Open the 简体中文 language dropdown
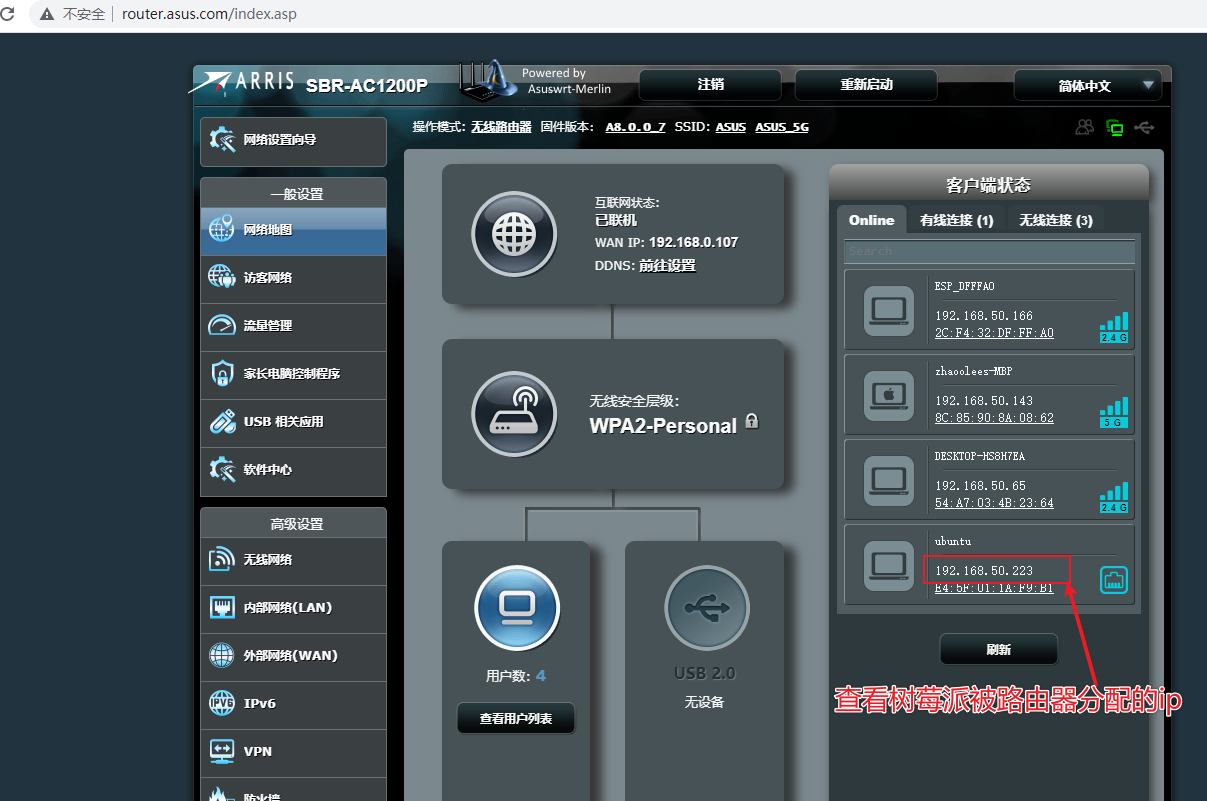1207x801 pixels. click(x=1087, y=86)
